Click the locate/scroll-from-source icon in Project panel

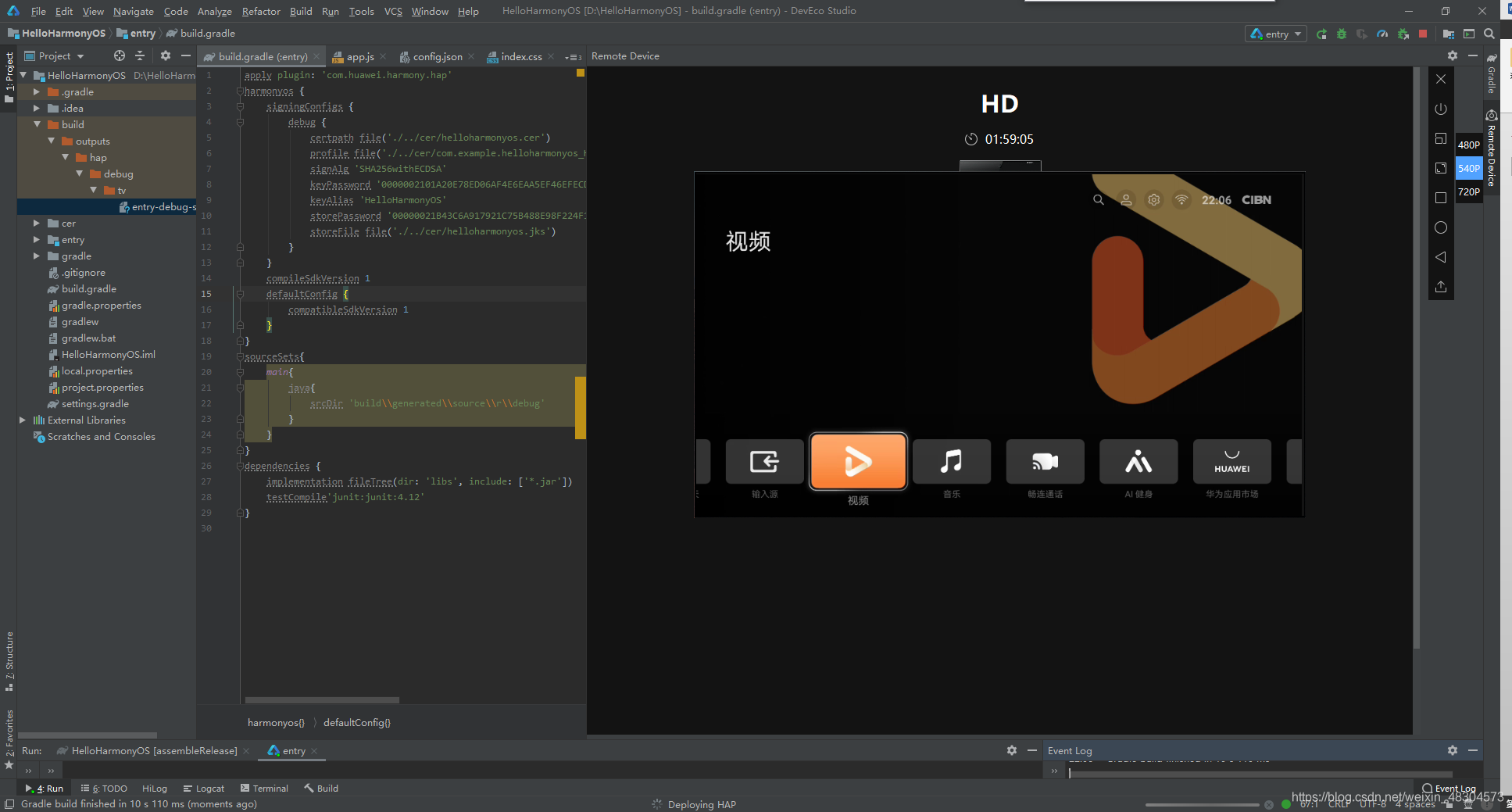pos(119,56)
